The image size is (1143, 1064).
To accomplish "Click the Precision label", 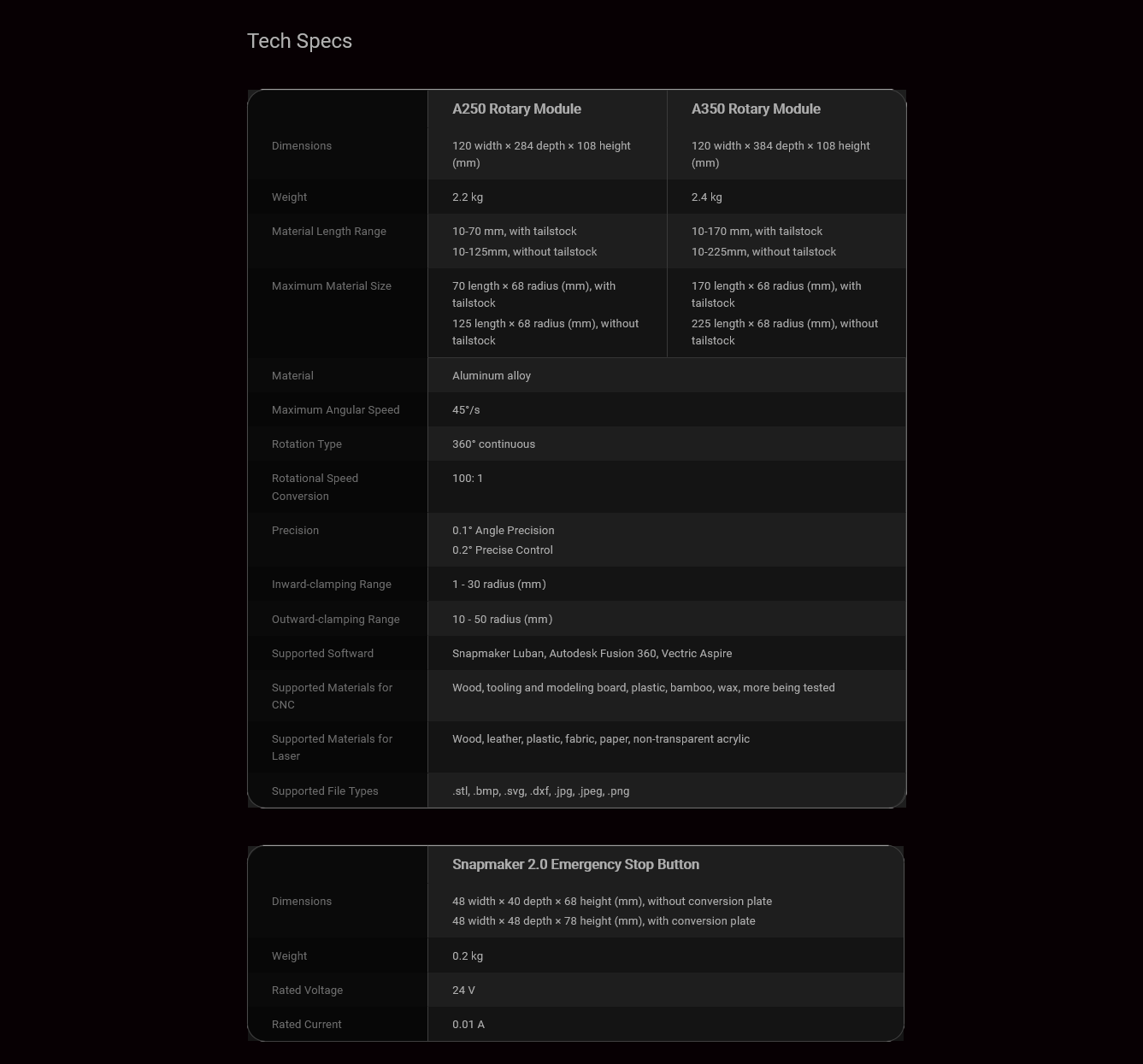I will pos(296,531).
